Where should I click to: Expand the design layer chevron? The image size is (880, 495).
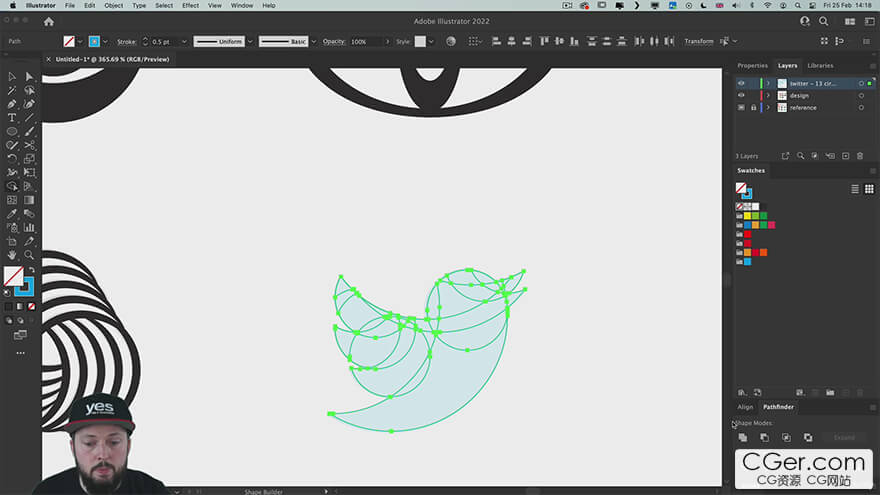pos(768,95)
